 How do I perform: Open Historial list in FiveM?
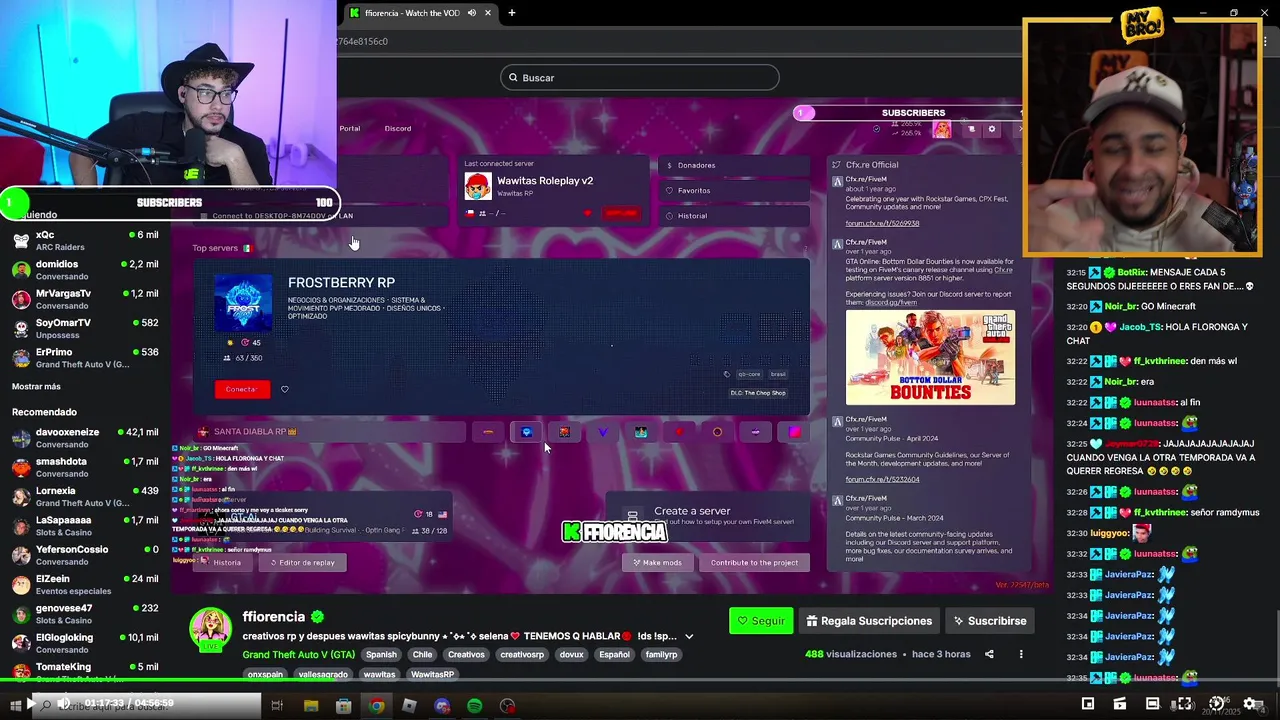(733, 215)
